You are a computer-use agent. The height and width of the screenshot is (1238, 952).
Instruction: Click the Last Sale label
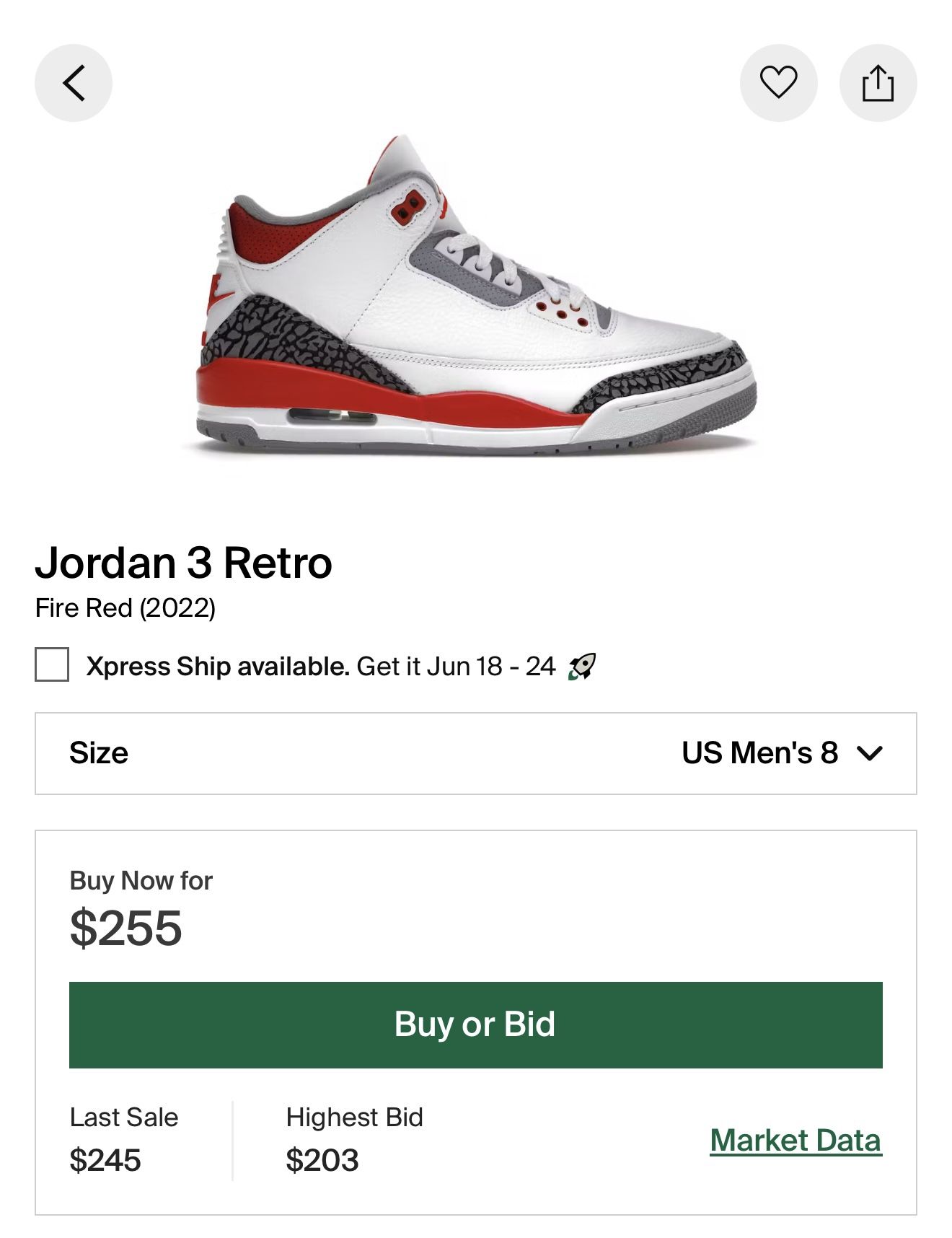[124, 1118]
